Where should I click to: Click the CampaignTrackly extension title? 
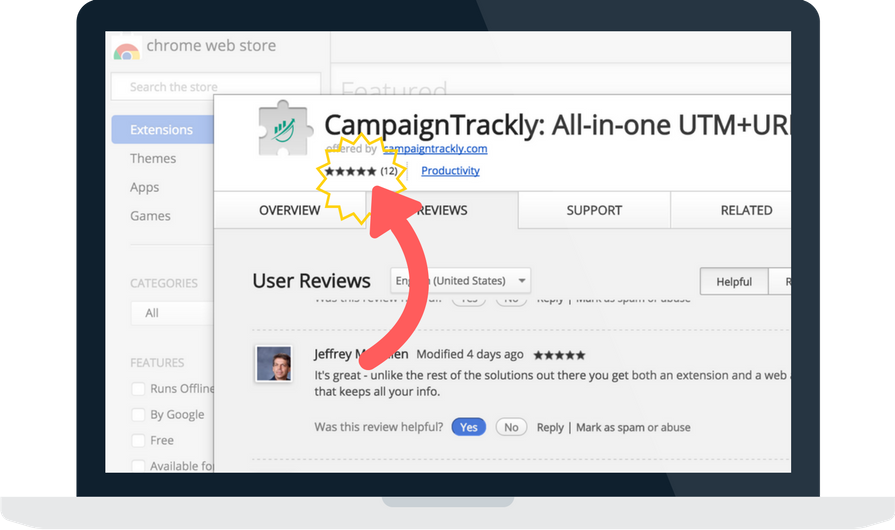[x=557, y=125]
